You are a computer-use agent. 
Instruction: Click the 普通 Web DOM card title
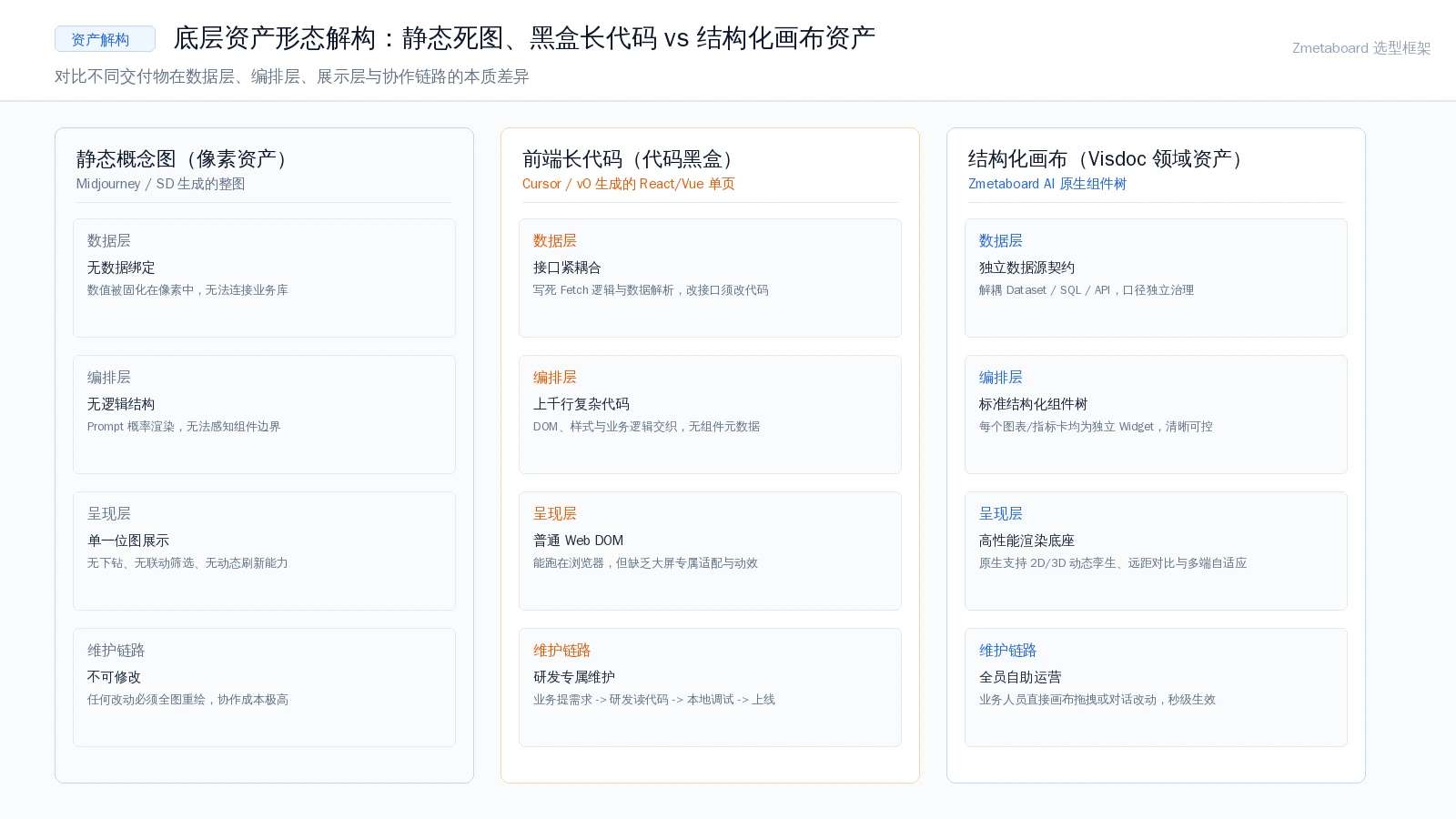pyautogui.click(x=579, y=541)
